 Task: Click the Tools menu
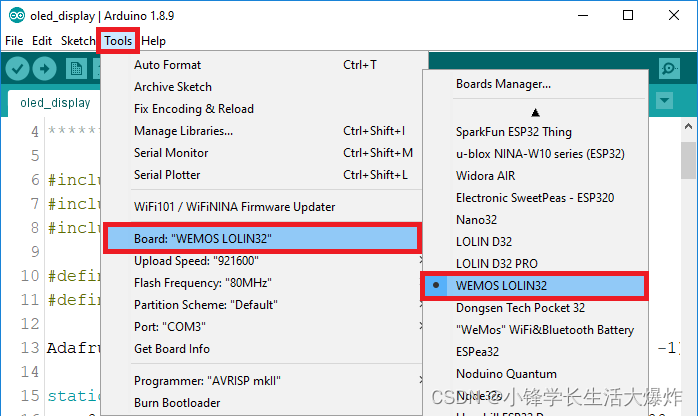click(118, 41)
